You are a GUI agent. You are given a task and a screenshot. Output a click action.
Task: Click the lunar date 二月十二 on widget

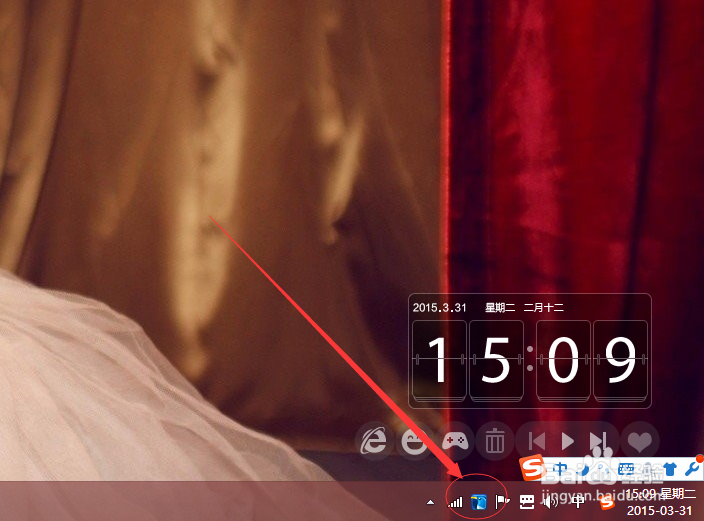tap(544, 308)
